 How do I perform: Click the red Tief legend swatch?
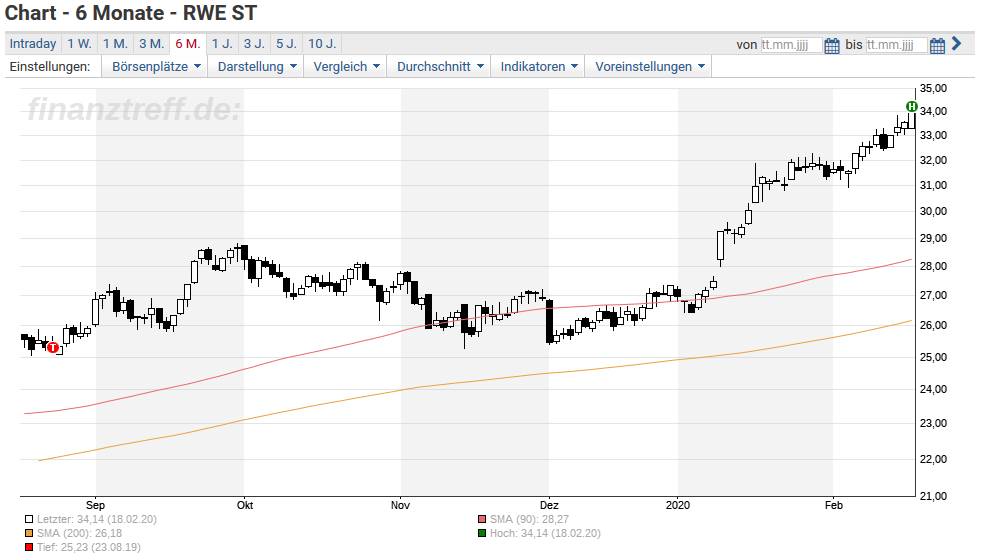pos(29,547)
